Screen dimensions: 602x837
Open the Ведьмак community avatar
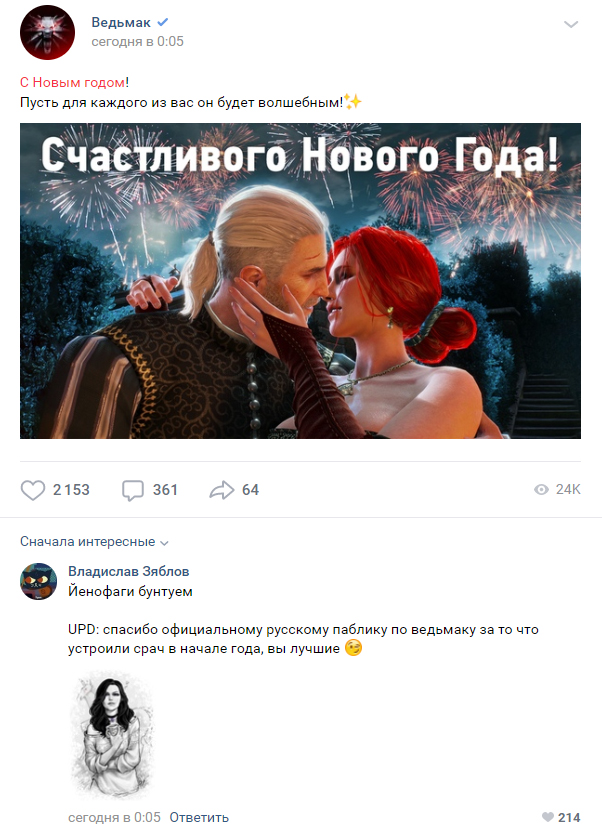(47, 33)
